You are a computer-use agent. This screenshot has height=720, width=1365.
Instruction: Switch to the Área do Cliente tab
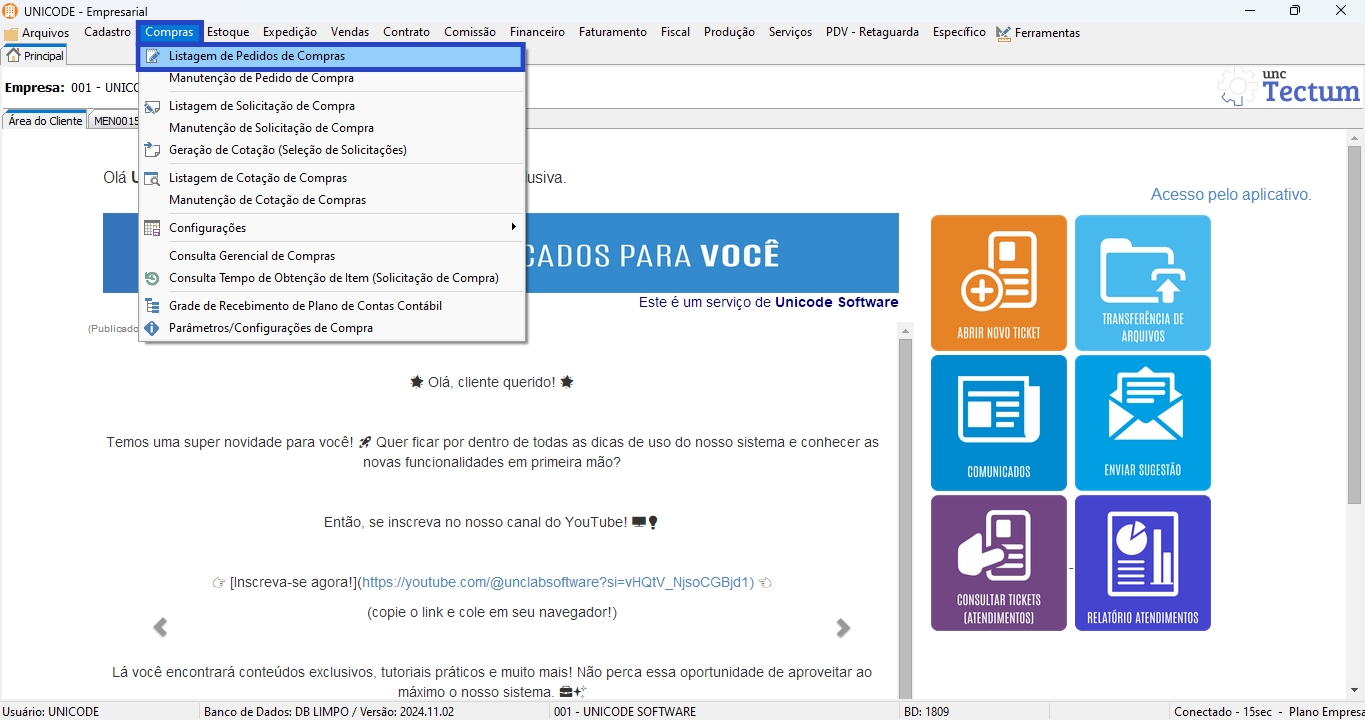(x=45, y=121)
